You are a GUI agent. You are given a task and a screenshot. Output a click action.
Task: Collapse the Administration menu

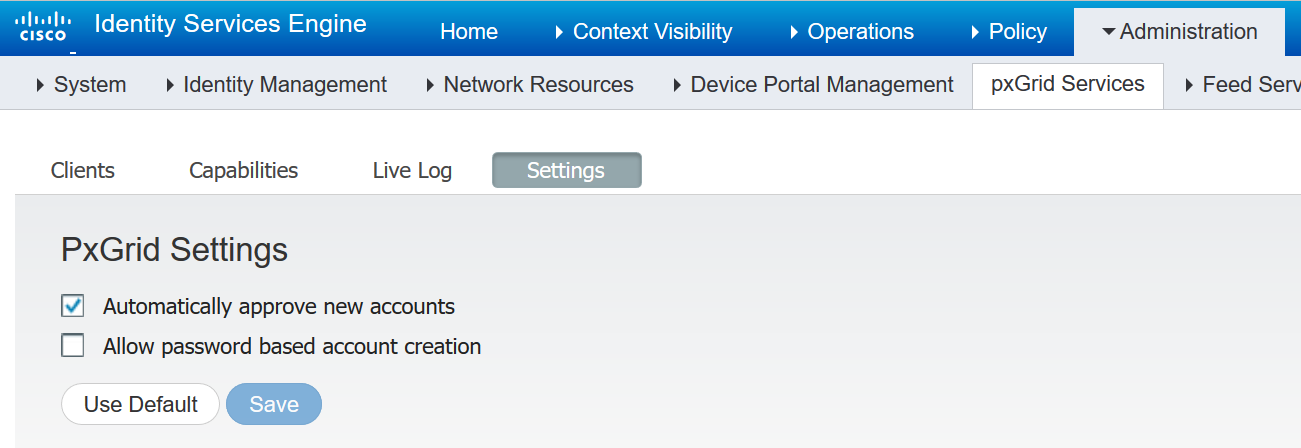click(1179, 32)
